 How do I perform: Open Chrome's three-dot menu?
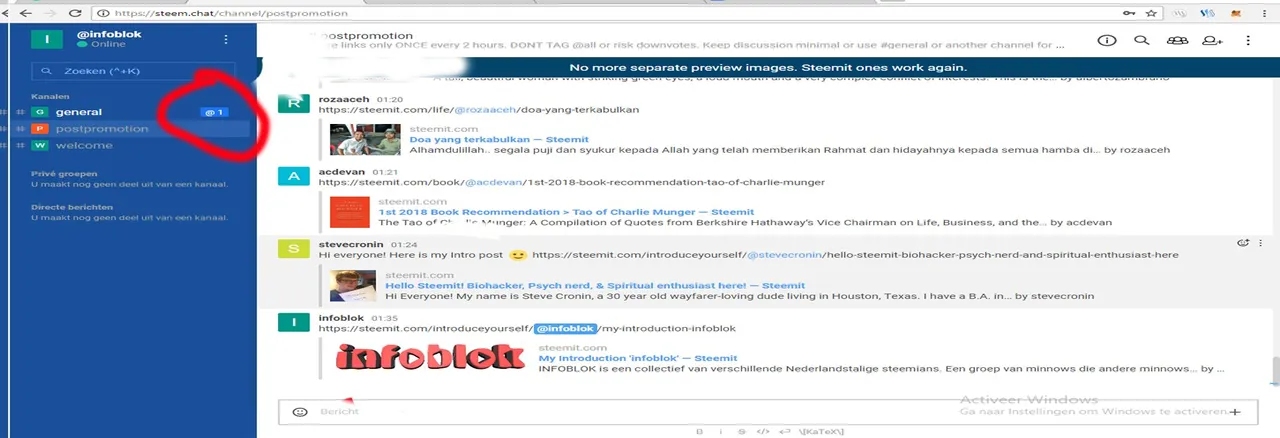pos(1265,13)
